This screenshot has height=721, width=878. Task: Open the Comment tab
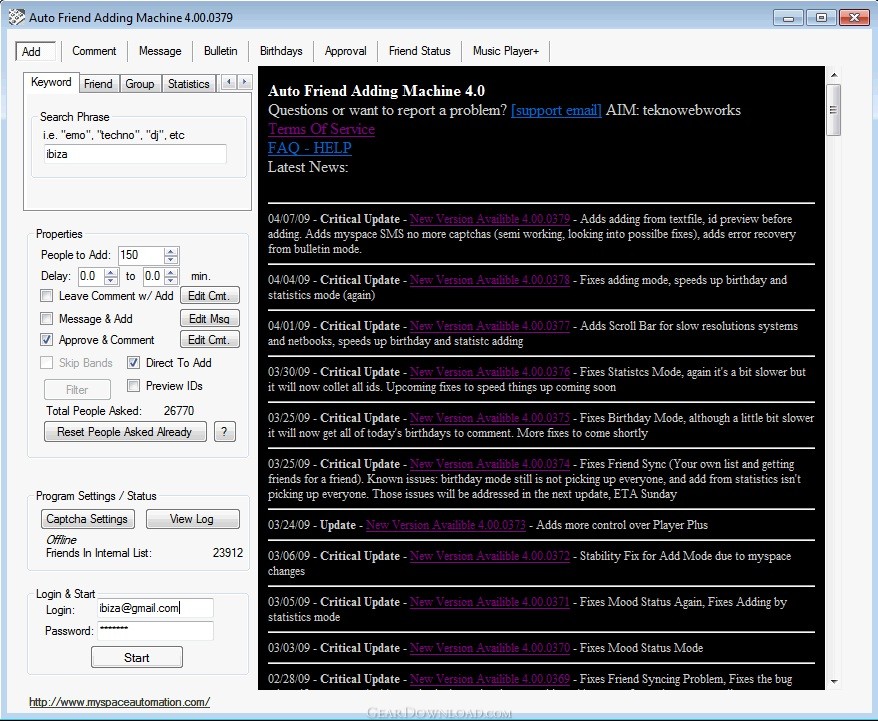[94, 51]
